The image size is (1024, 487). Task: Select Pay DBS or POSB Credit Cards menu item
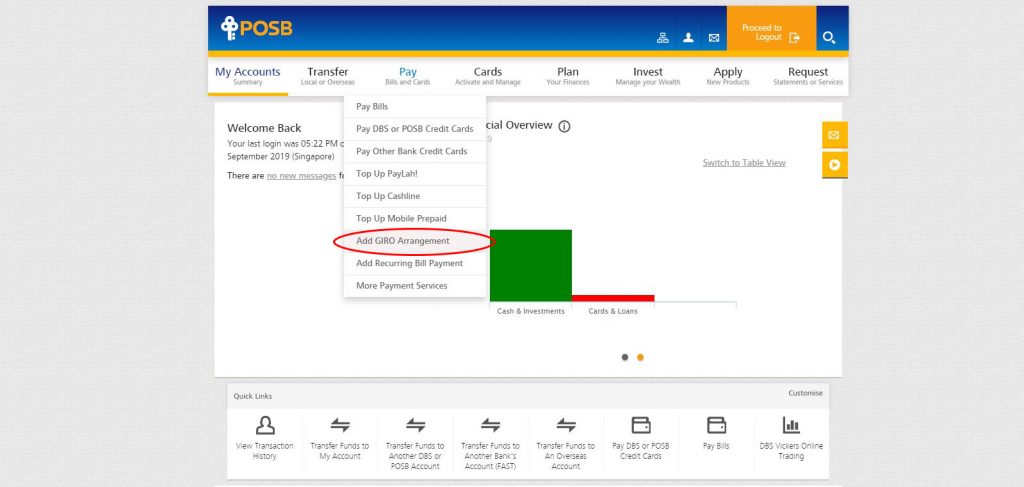415,129
